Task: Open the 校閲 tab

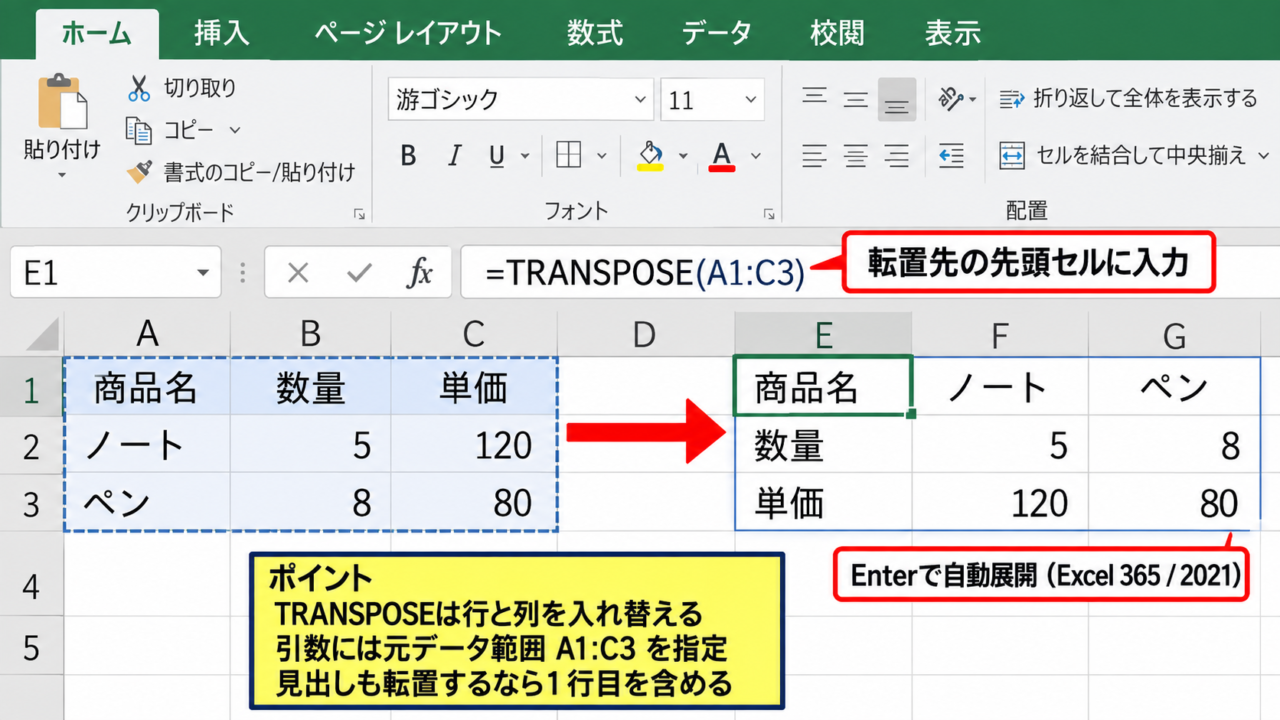Action: click(x=837, y=33)
